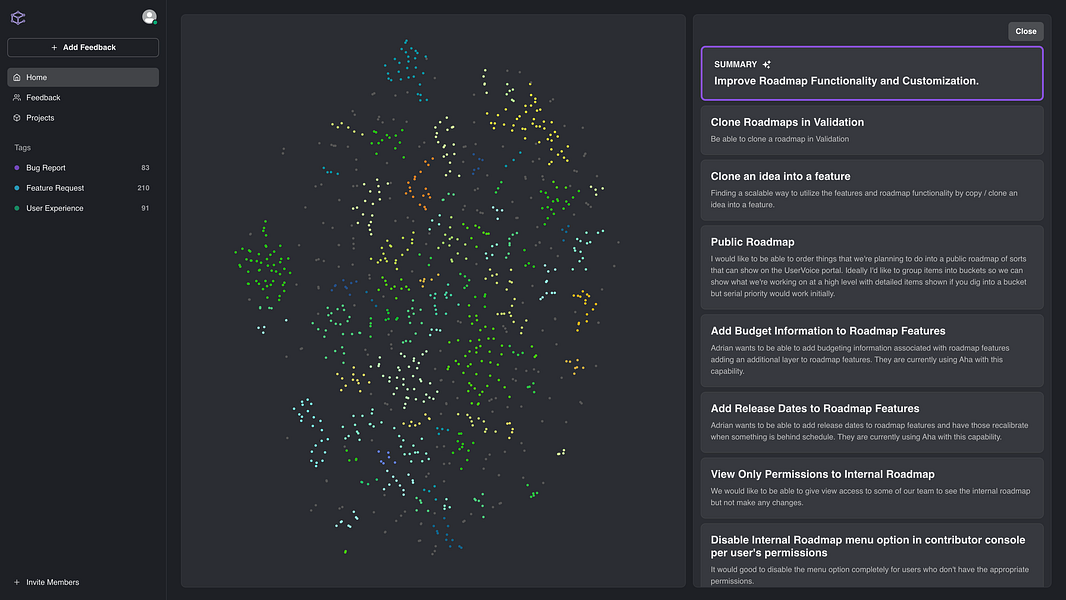Click Invite Members at the sidebar bottom
1066x600 pixels.
click(x=52, y=582)
